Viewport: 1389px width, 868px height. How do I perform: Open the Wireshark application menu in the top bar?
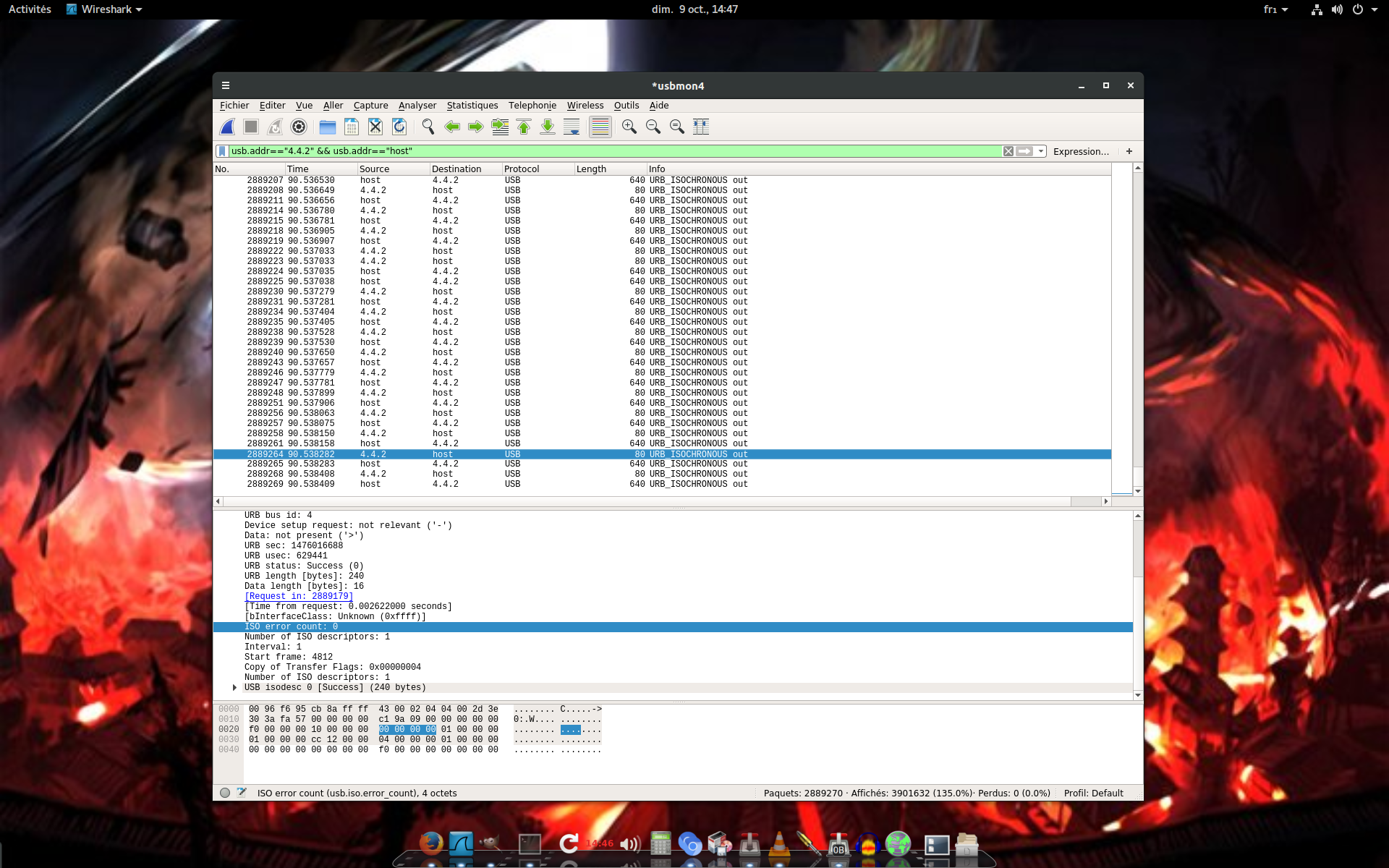click(x=104, y=9)
